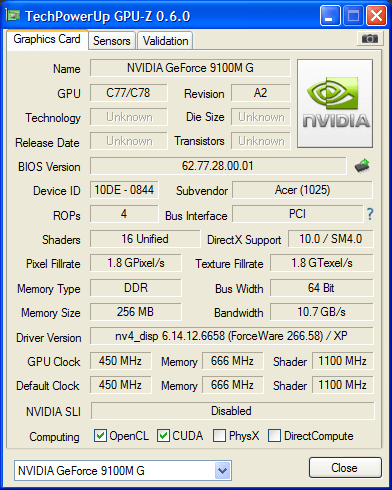Click the Die Size field showing Unknown
The width and height of the screenshot is (392, 490).
pos(261,117)
